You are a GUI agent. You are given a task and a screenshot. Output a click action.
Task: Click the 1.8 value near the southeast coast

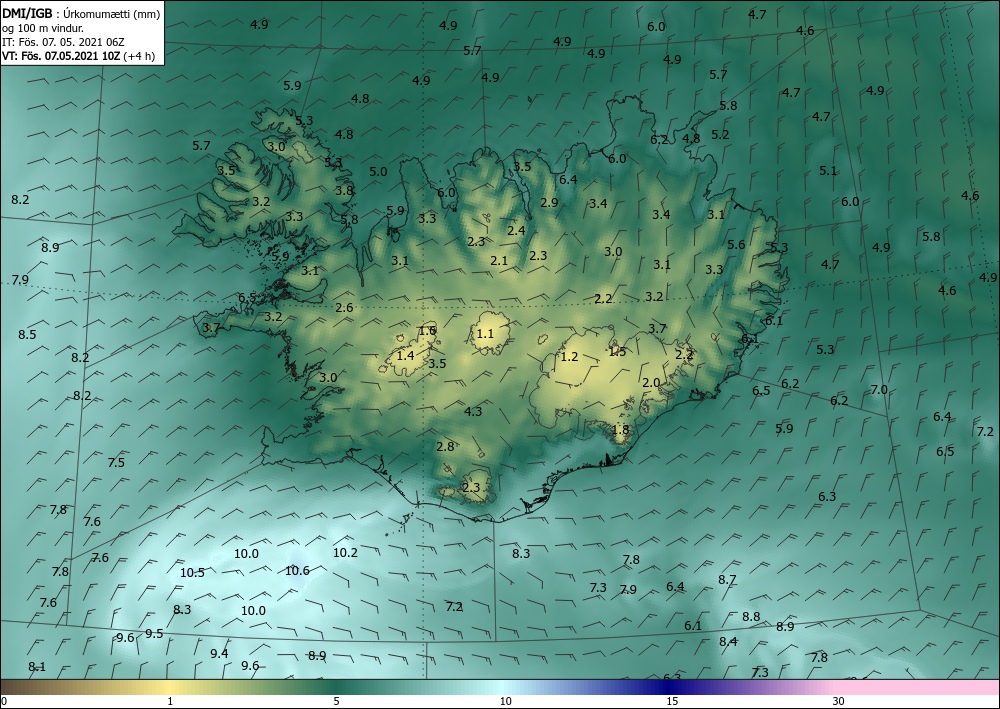(621, 430)
